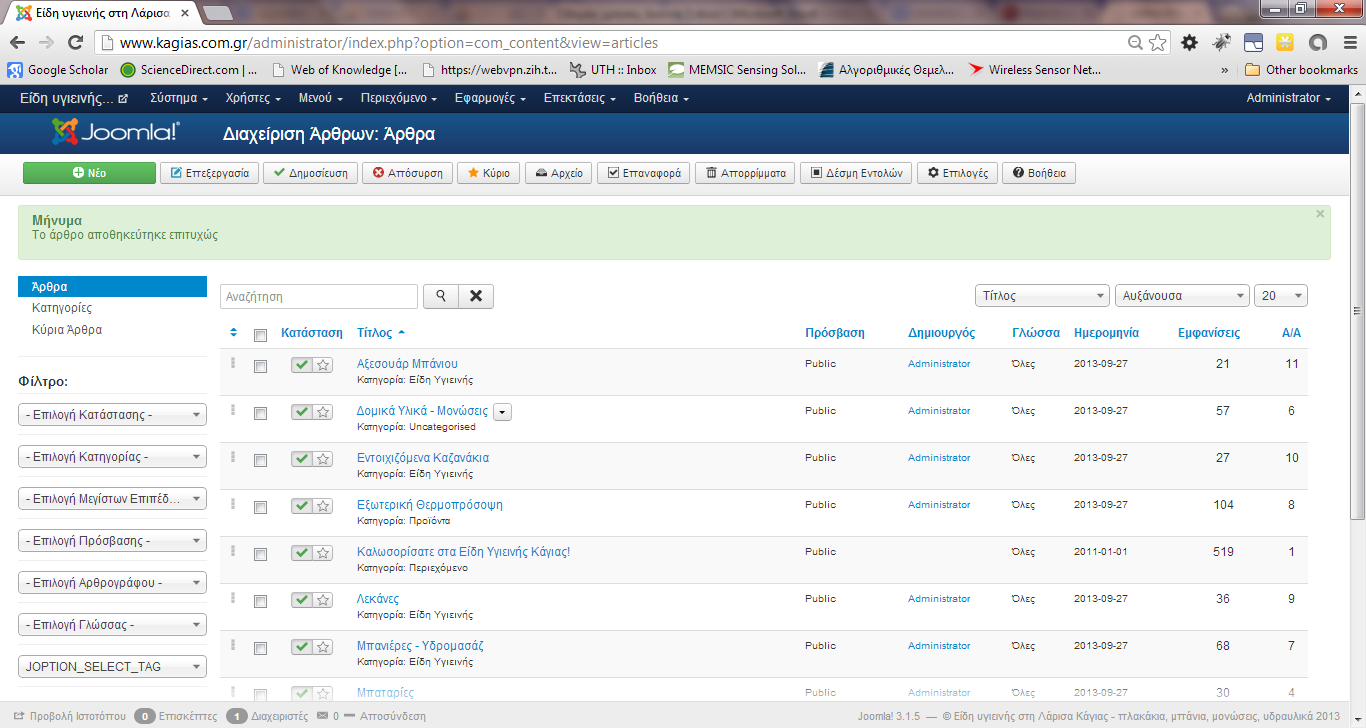Image resolution: width=1366 pixels, height=728 pixels.
Task: Click the search magnifier button
Action: (441, 296)
